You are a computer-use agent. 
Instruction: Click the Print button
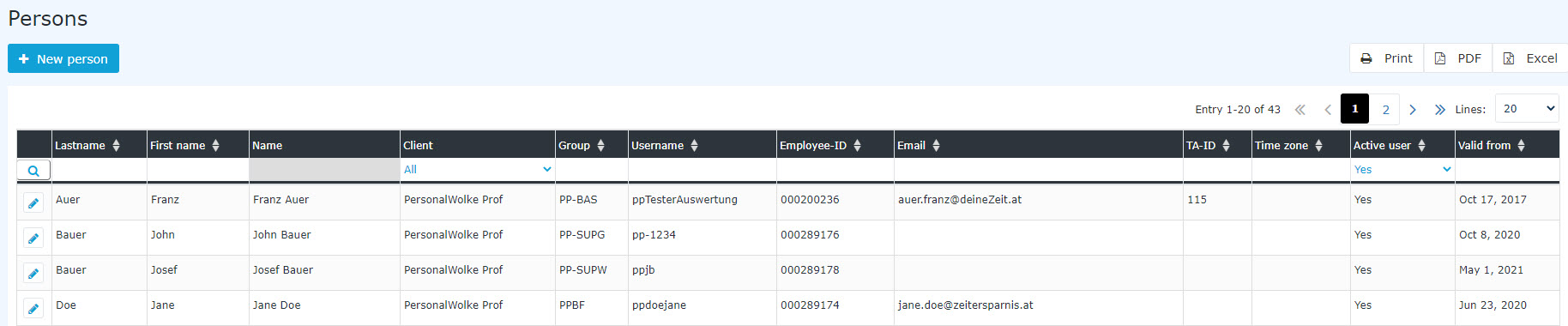pos(1386,58)
